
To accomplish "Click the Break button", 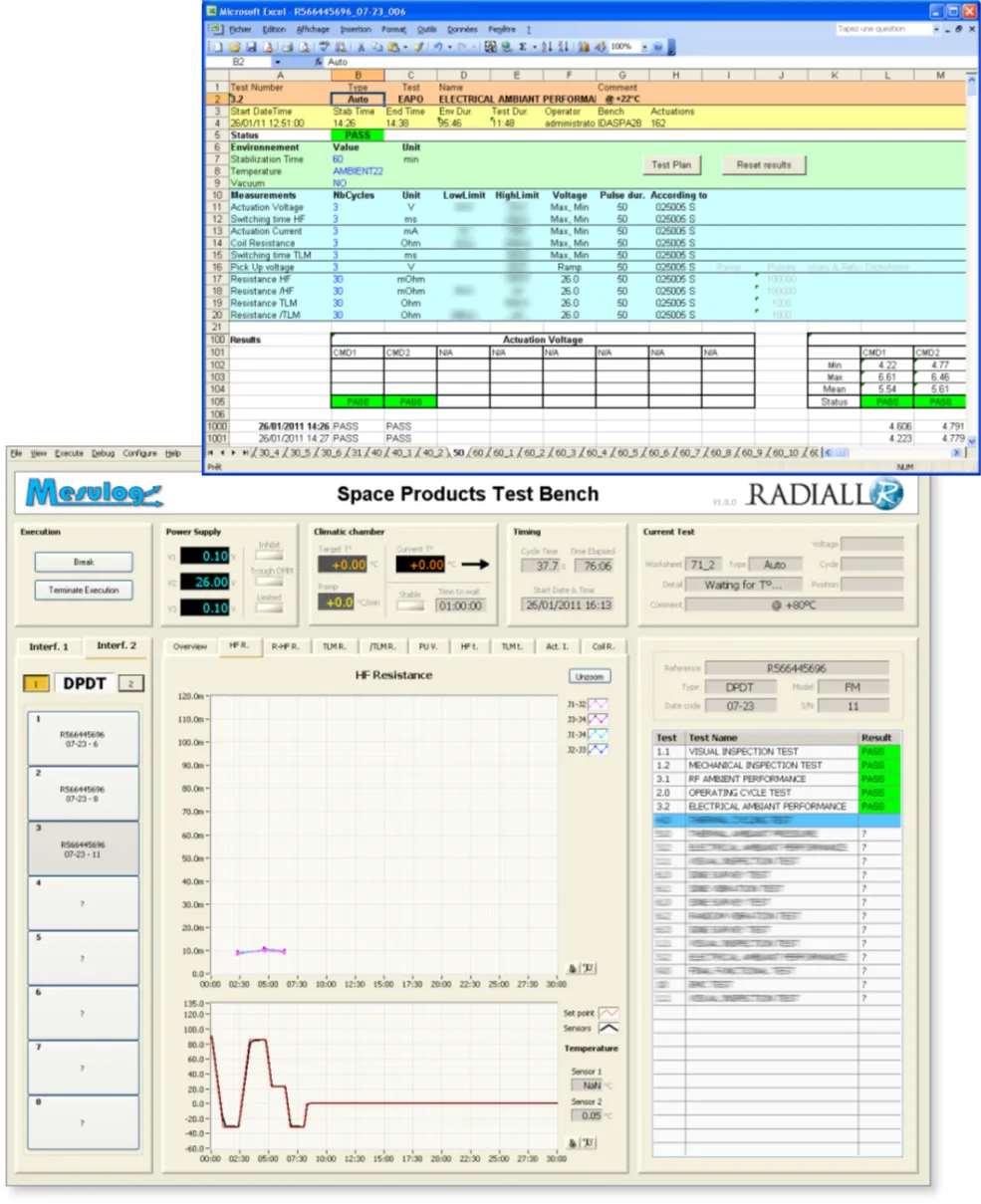I will coord(84,563).
